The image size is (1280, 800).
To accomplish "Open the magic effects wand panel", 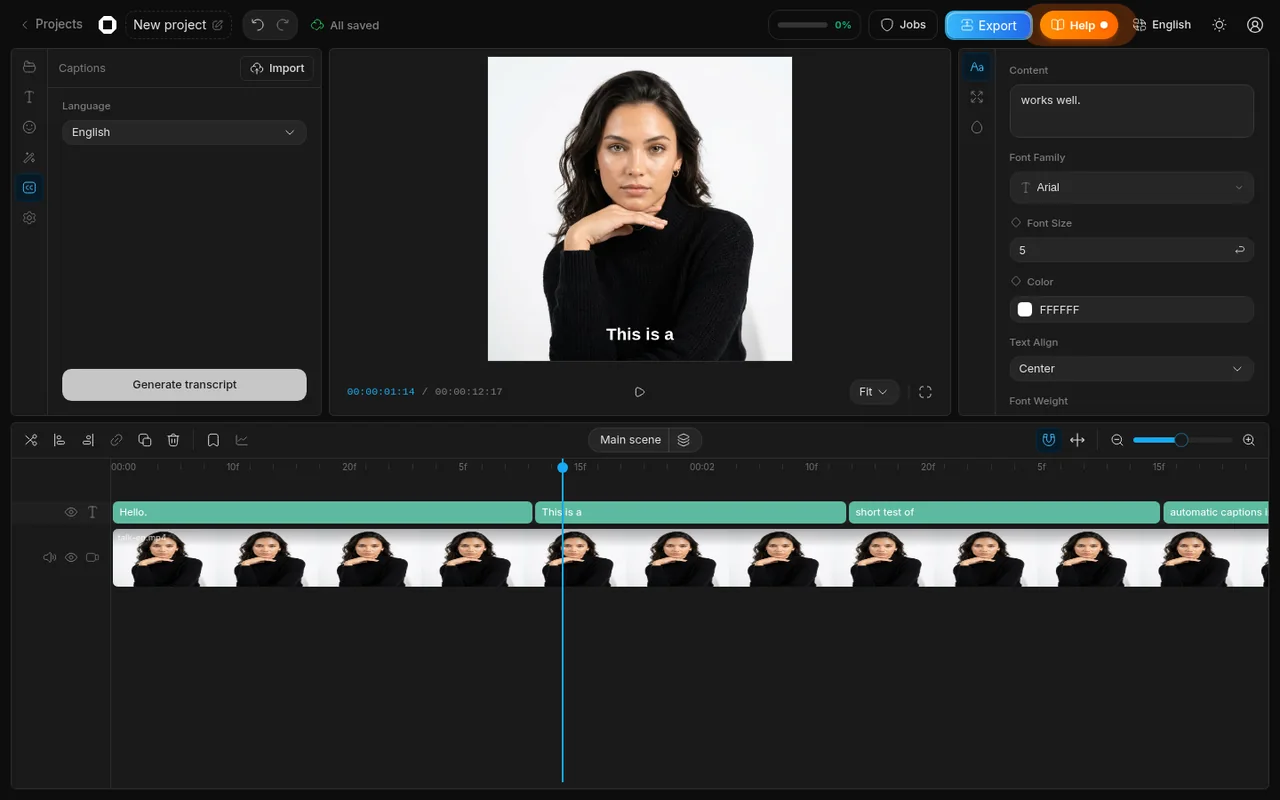I will [x=29, y=157].
